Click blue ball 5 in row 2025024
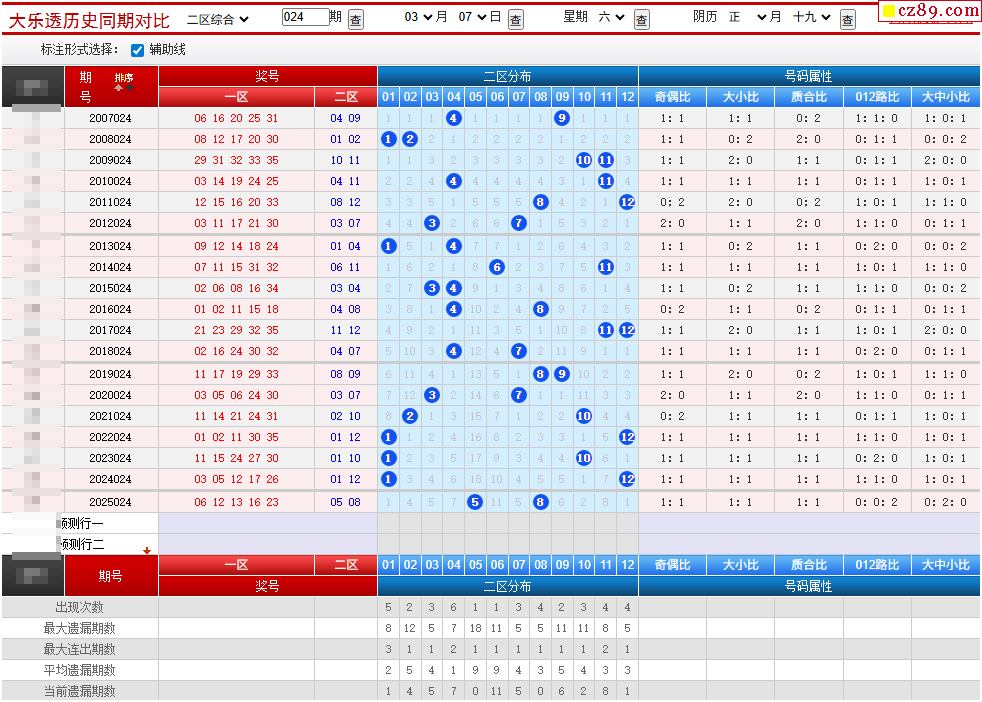982x702 pixels. tap(475, 502)
